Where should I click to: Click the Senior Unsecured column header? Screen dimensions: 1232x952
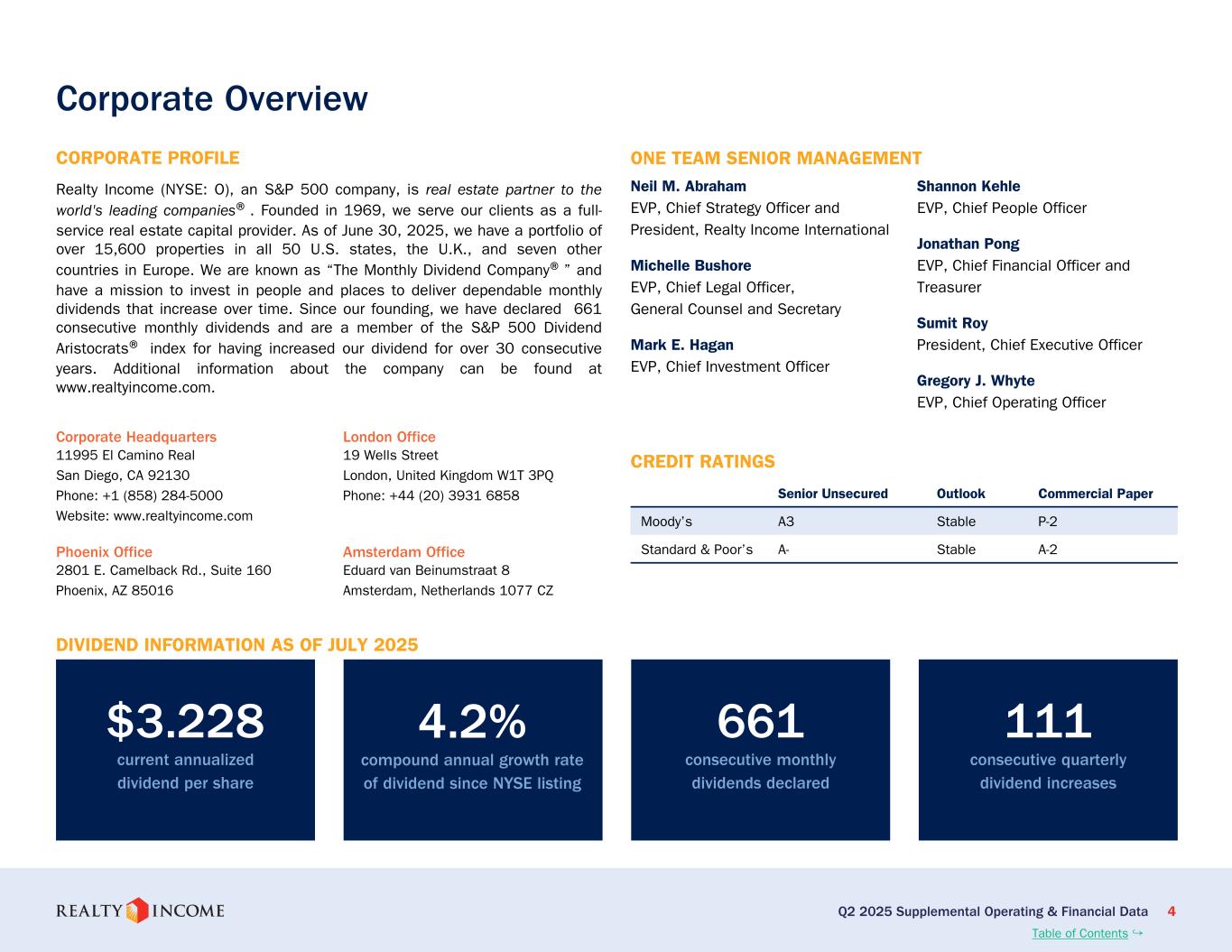[x=832, y=494]
